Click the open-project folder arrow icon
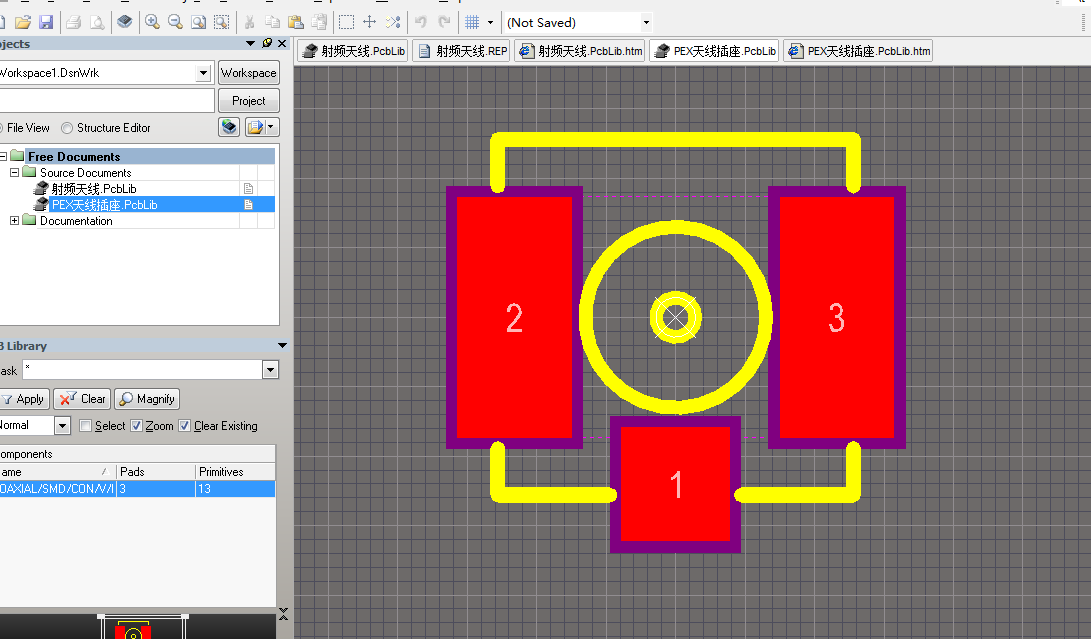 (x=255, y=127)
